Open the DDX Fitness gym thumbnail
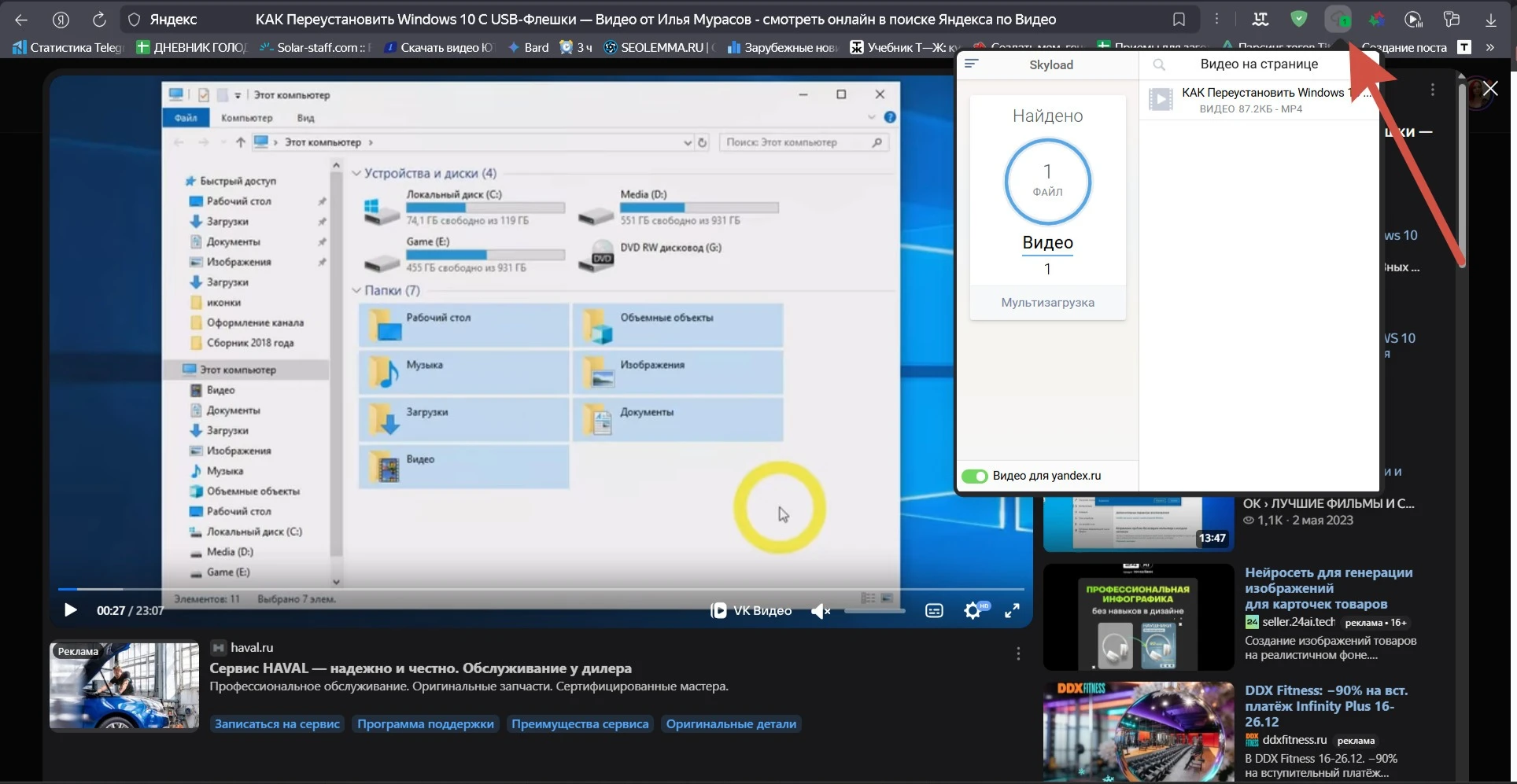Image resolution: width=1517 pixels, height=784 pixels. (x=1139, y=732)
